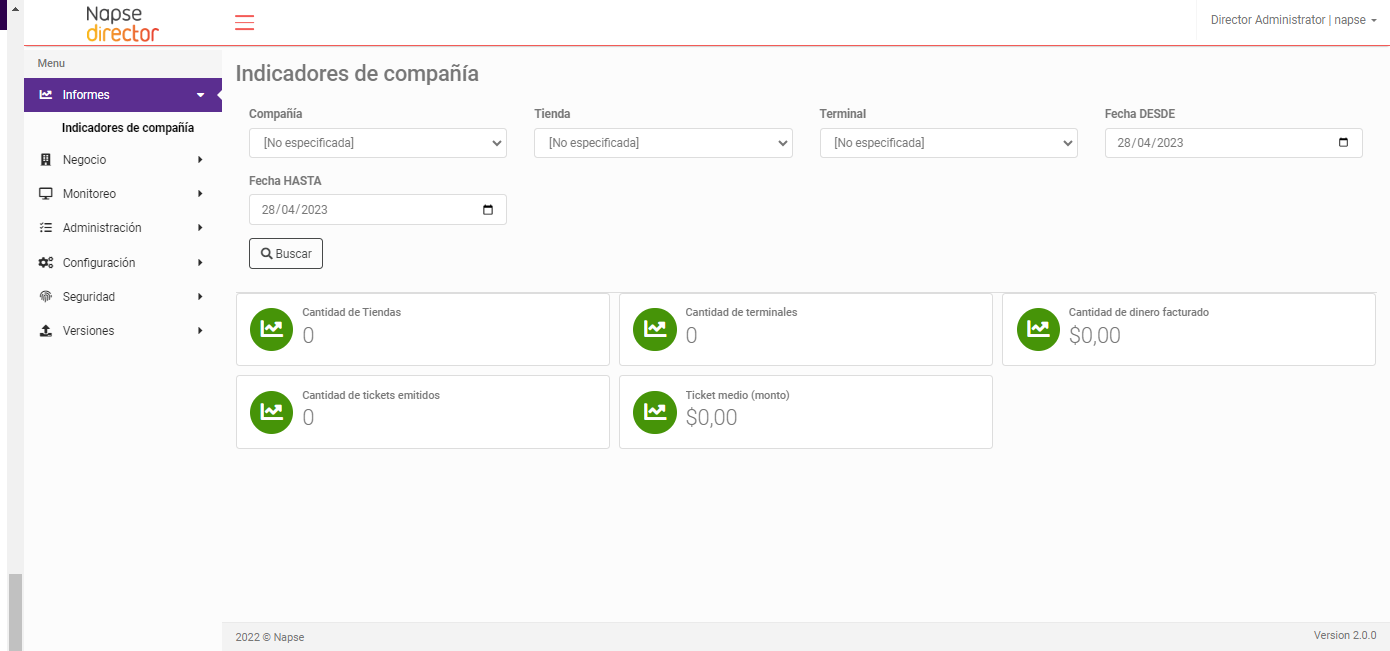Viewport: 1390px width, 651px height.
Task: Click the Seguridad fingerprint icon
Action: click(x=45, y=297)
